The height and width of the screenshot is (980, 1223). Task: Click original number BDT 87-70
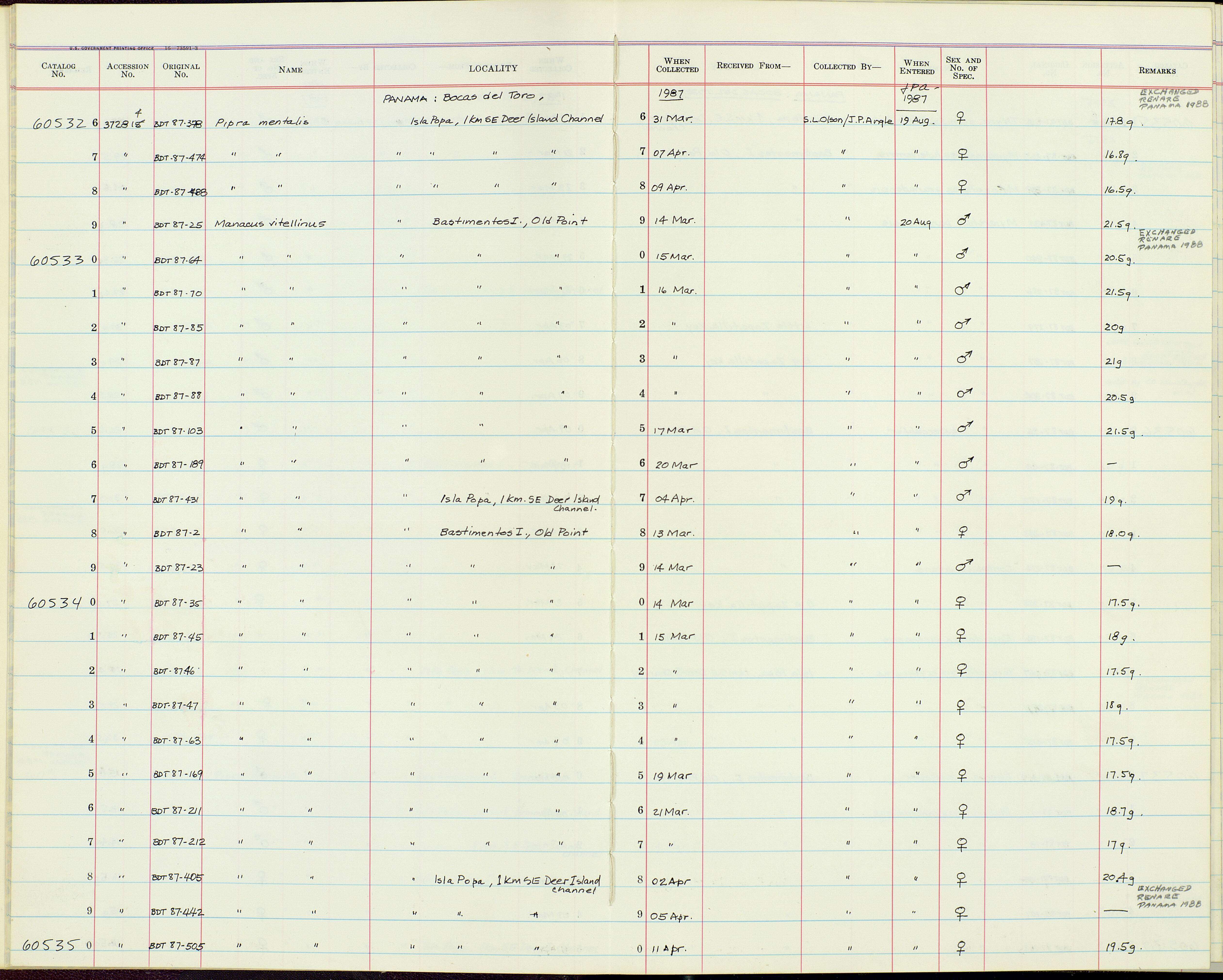click(178, 294)
